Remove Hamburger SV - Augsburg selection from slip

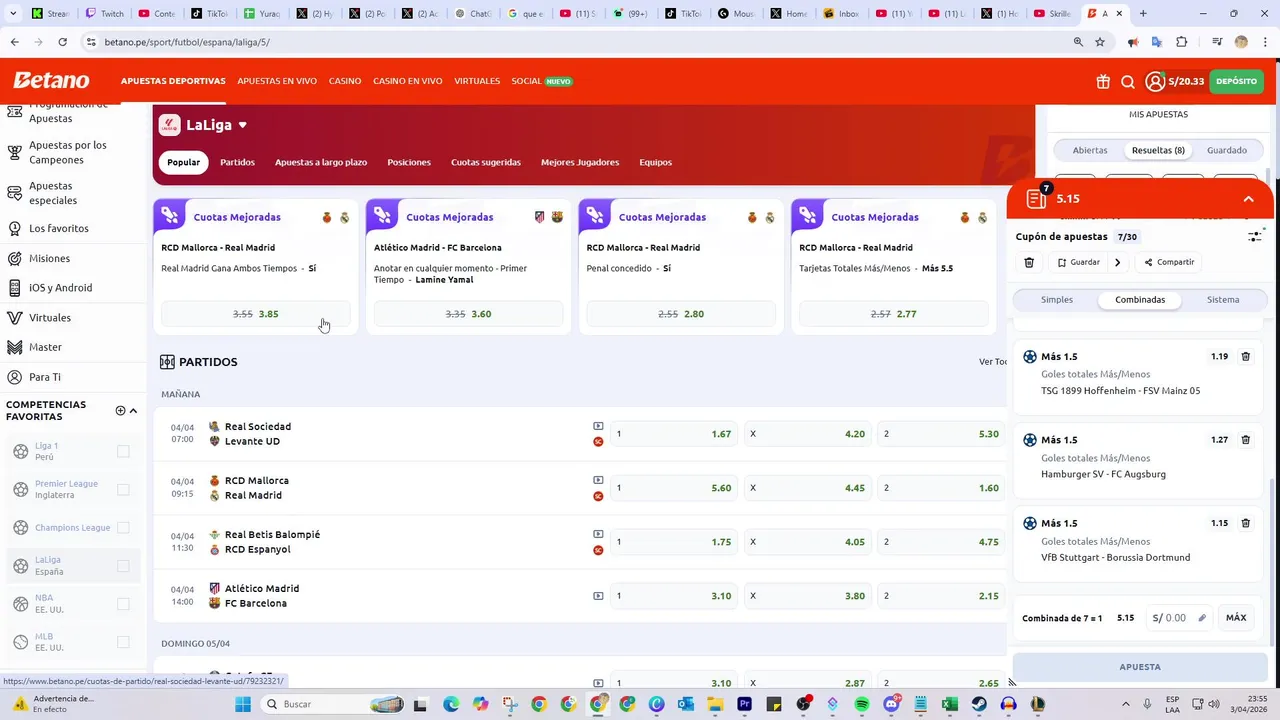[1245, 439]
